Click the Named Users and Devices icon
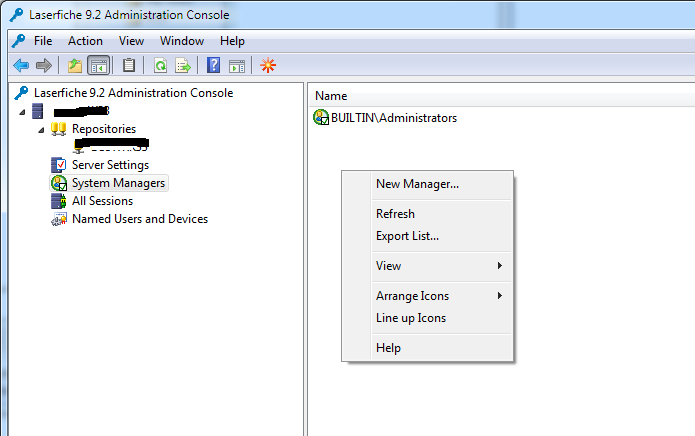 tap(59, 219)
